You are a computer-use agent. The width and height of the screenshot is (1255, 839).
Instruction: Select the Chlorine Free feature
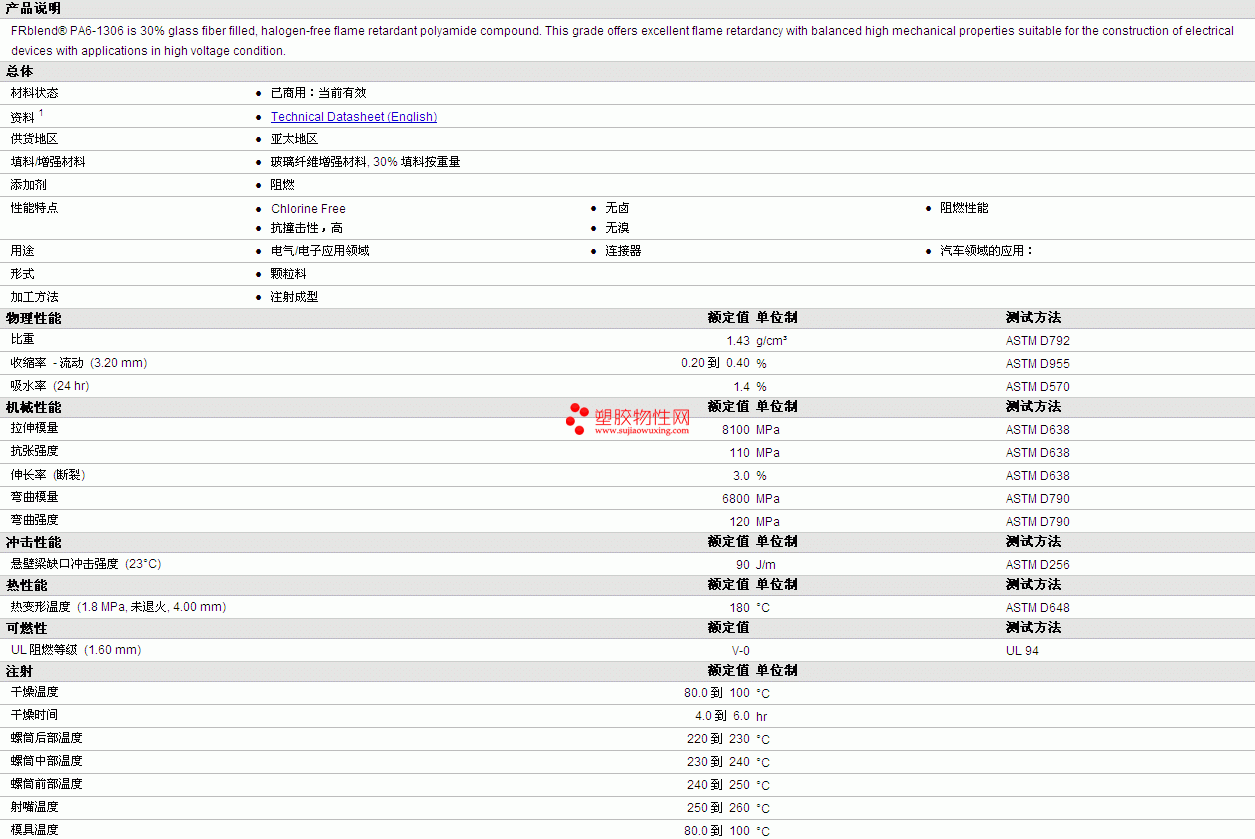click(x=308, y=209)
